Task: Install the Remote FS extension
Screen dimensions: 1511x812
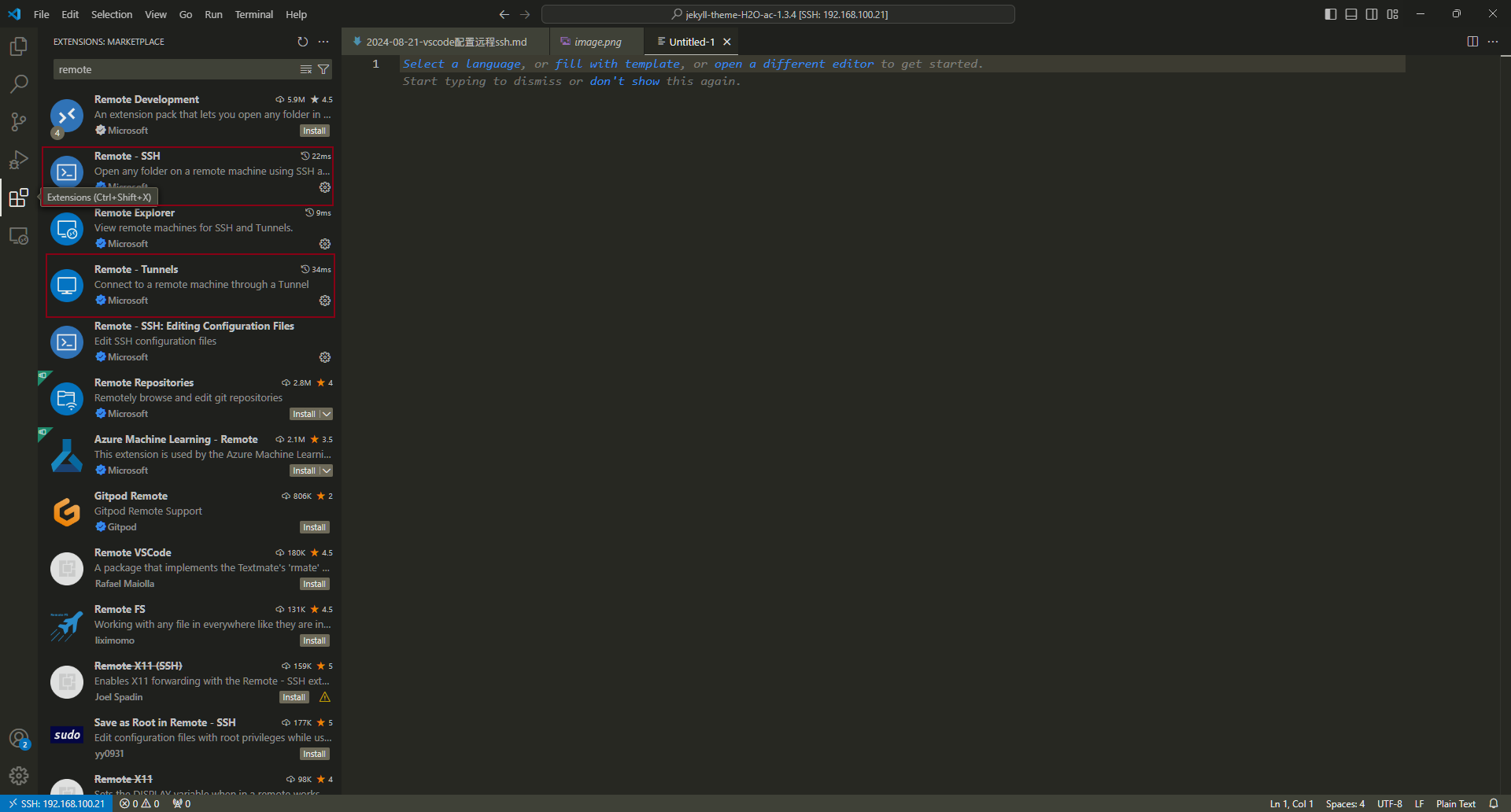Action: click(x=314, y=640)
